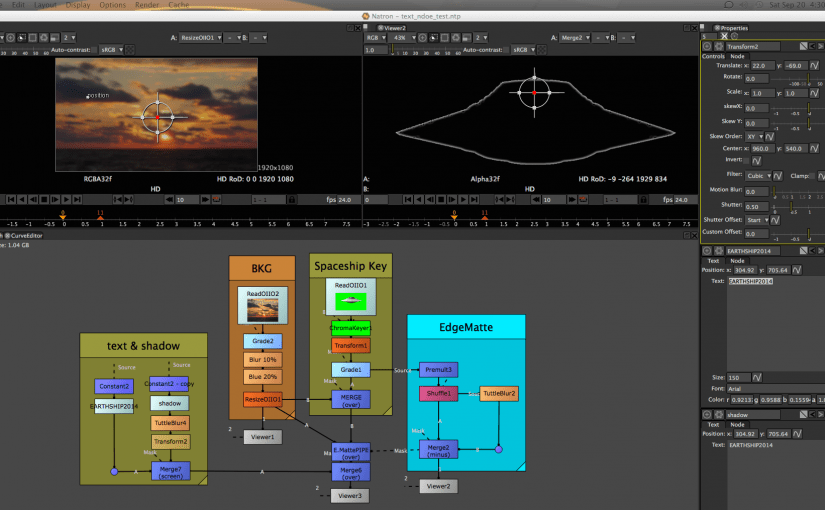Toggle Auto-contrast checkbox in Viewer2
The image size is (825, 510).
click(507, 50)
